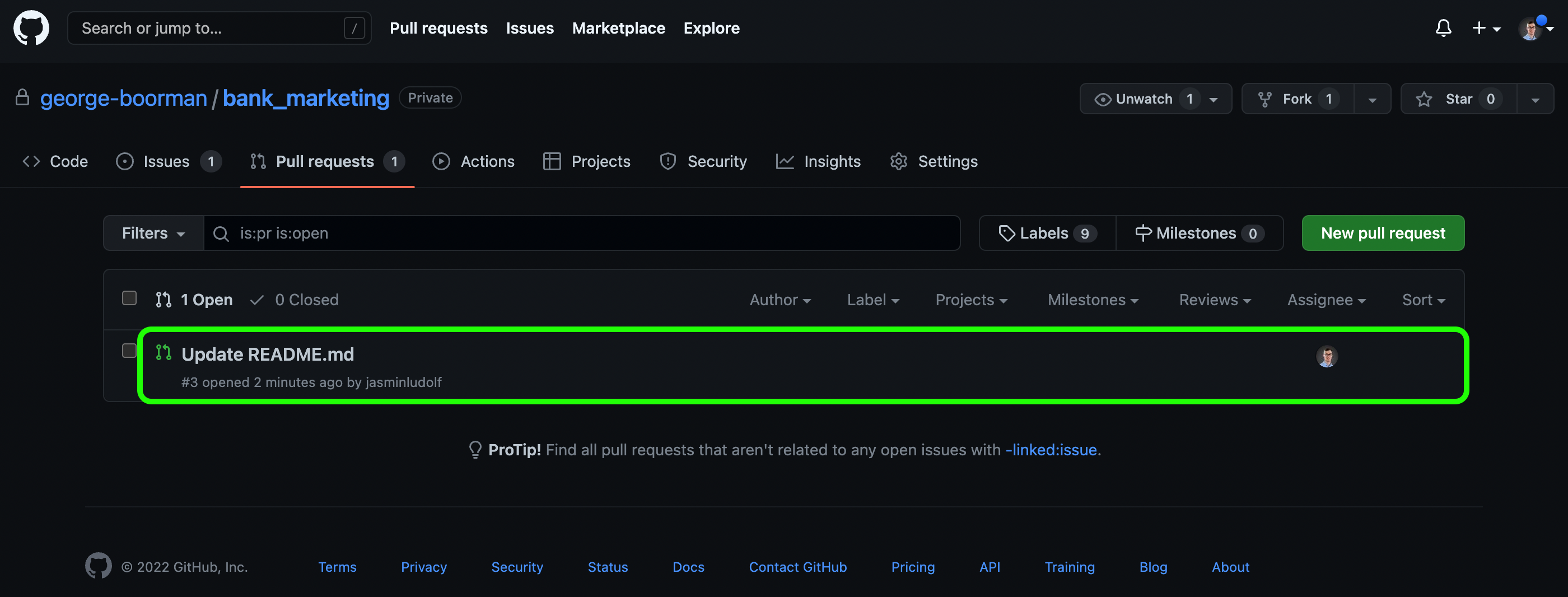Click Issues in top navigation
1568x597 pixels.
[530, 28]
